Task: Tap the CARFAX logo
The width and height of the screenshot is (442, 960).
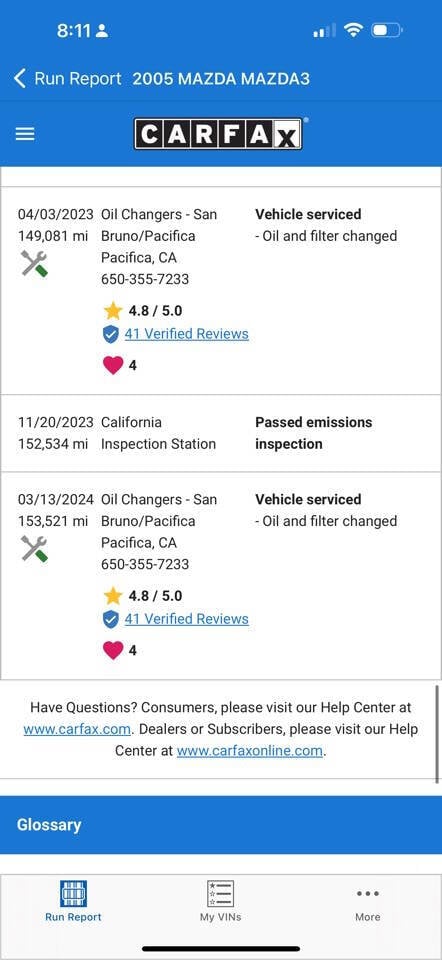Action: [x=219, y=133]
